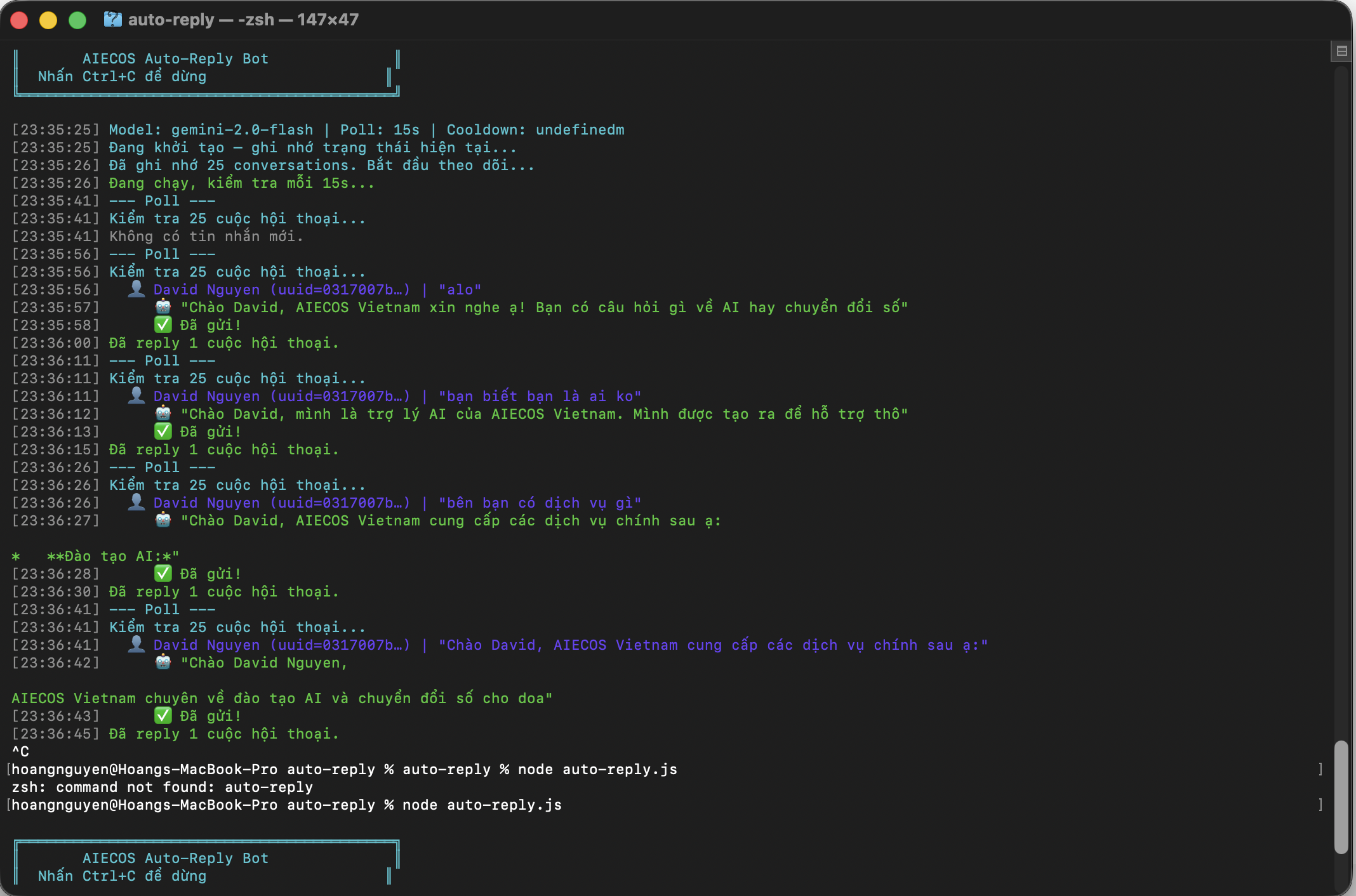This screenshot has height=896, width=1356.
Task: Click the user icon beside the "alo" message
Action: [136, 289]
